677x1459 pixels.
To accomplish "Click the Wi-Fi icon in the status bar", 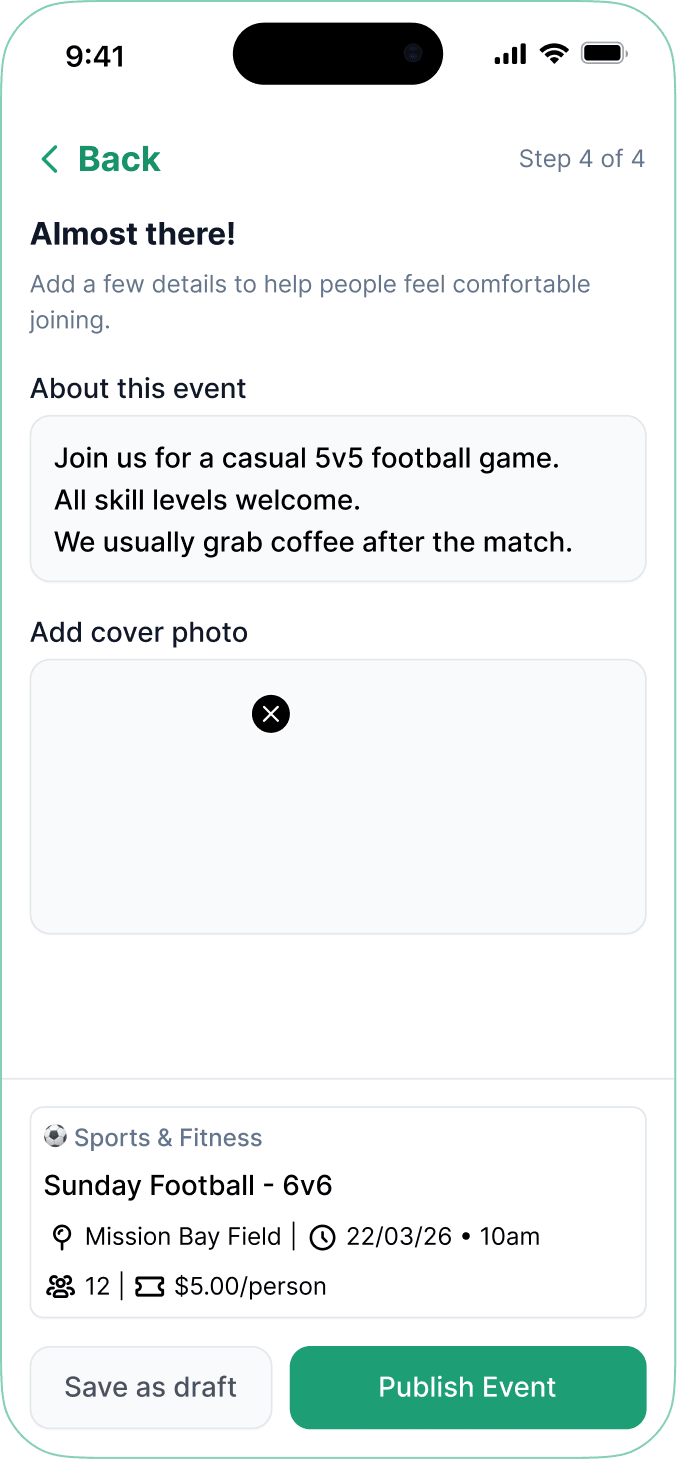I will point(554,54).
